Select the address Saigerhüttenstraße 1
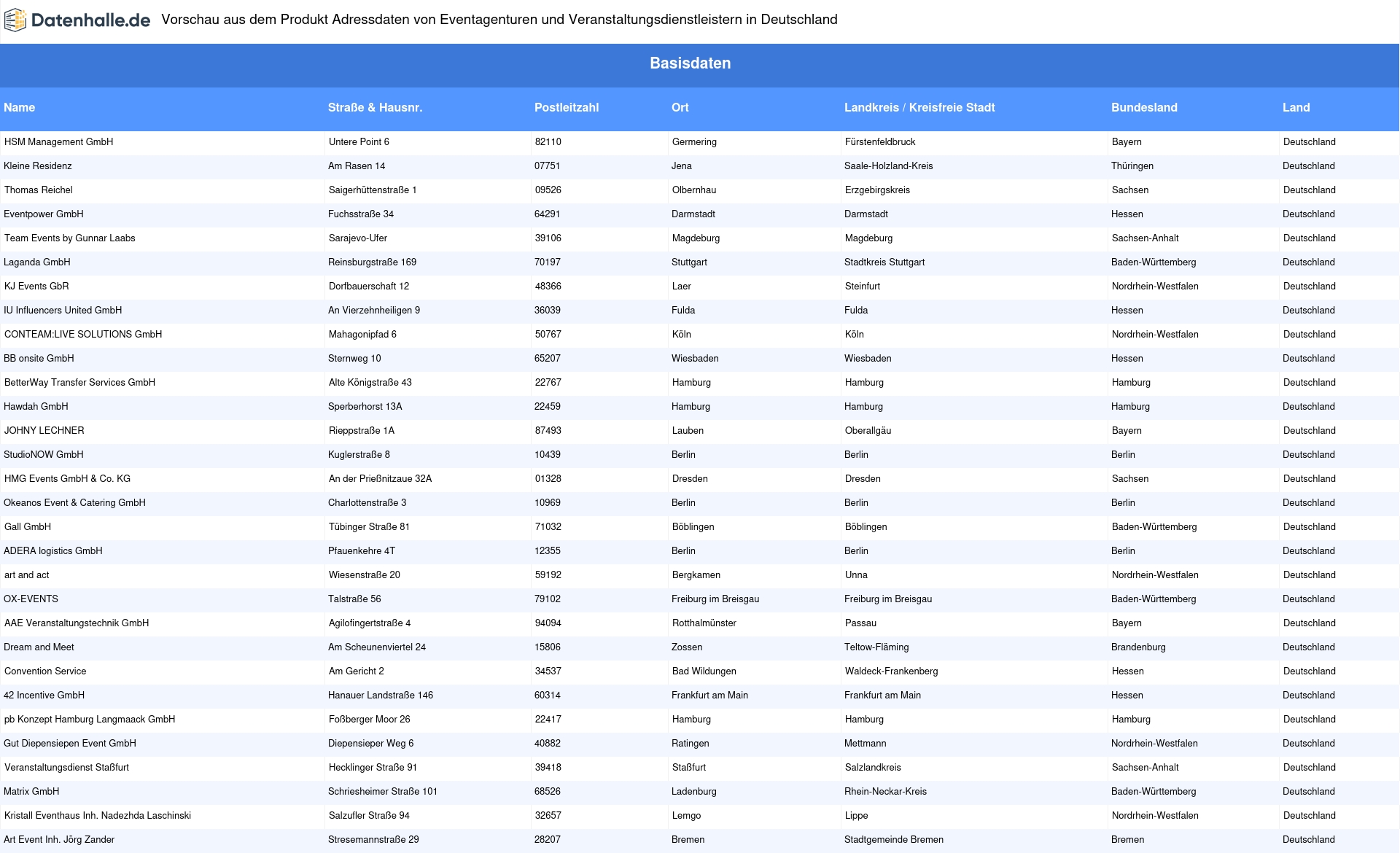 click(373, 190)
